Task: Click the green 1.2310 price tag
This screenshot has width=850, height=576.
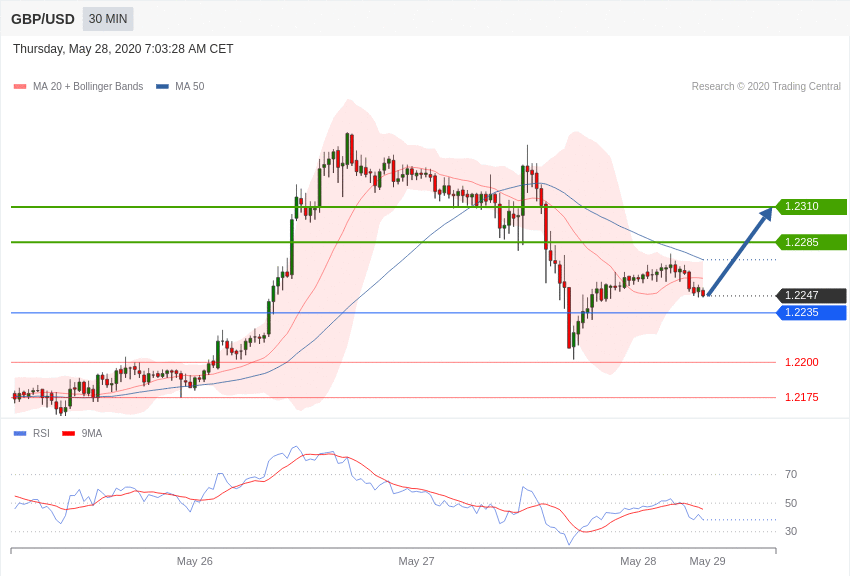Action: pos(811,206)
